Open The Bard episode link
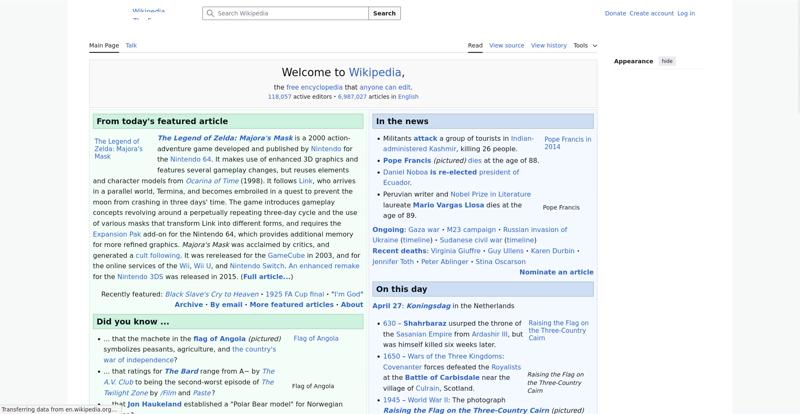The width and height of the screenshot is (800, 414). 181,371
